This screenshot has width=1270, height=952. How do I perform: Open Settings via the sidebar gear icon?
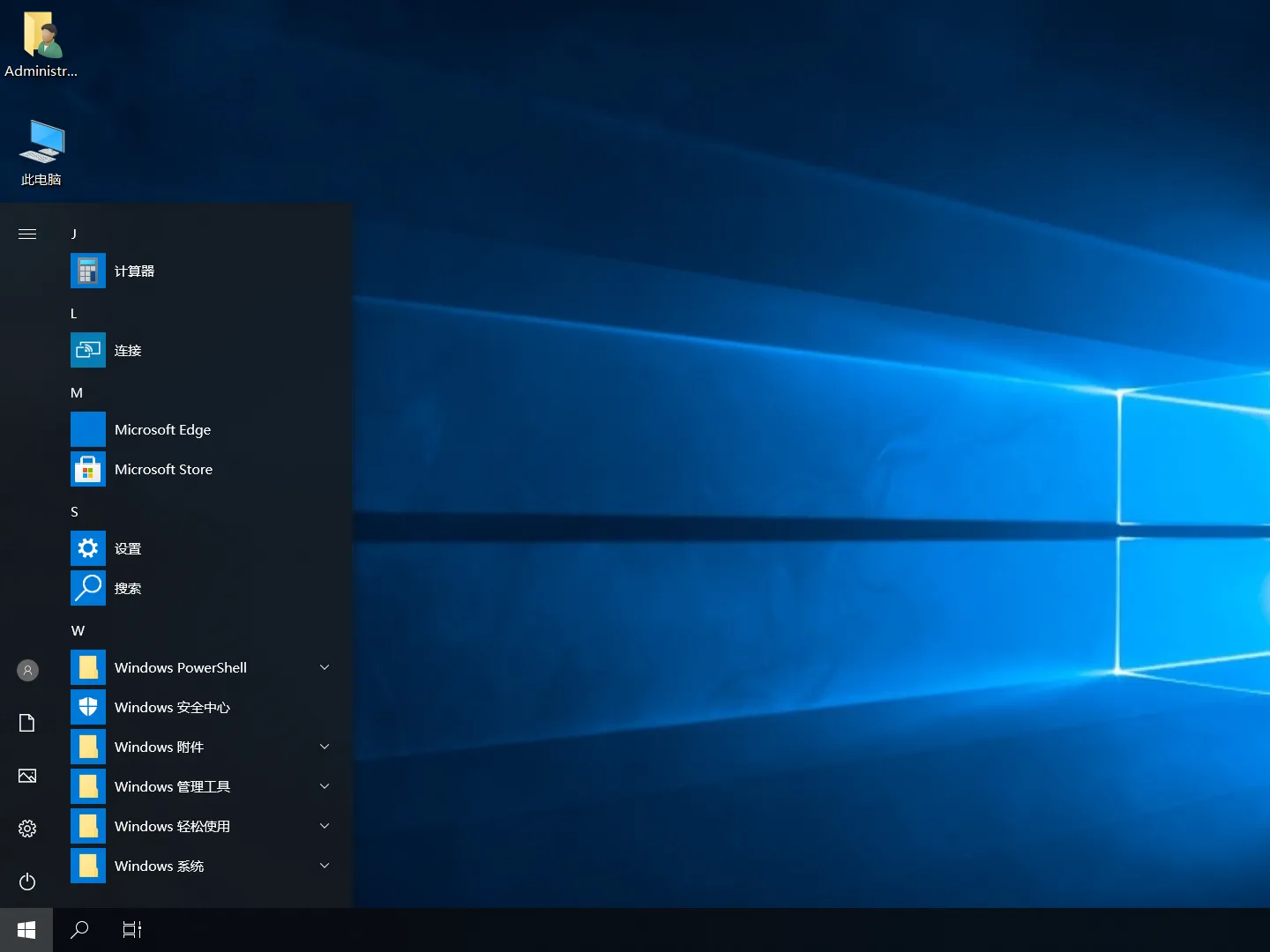tap(26, 829)
